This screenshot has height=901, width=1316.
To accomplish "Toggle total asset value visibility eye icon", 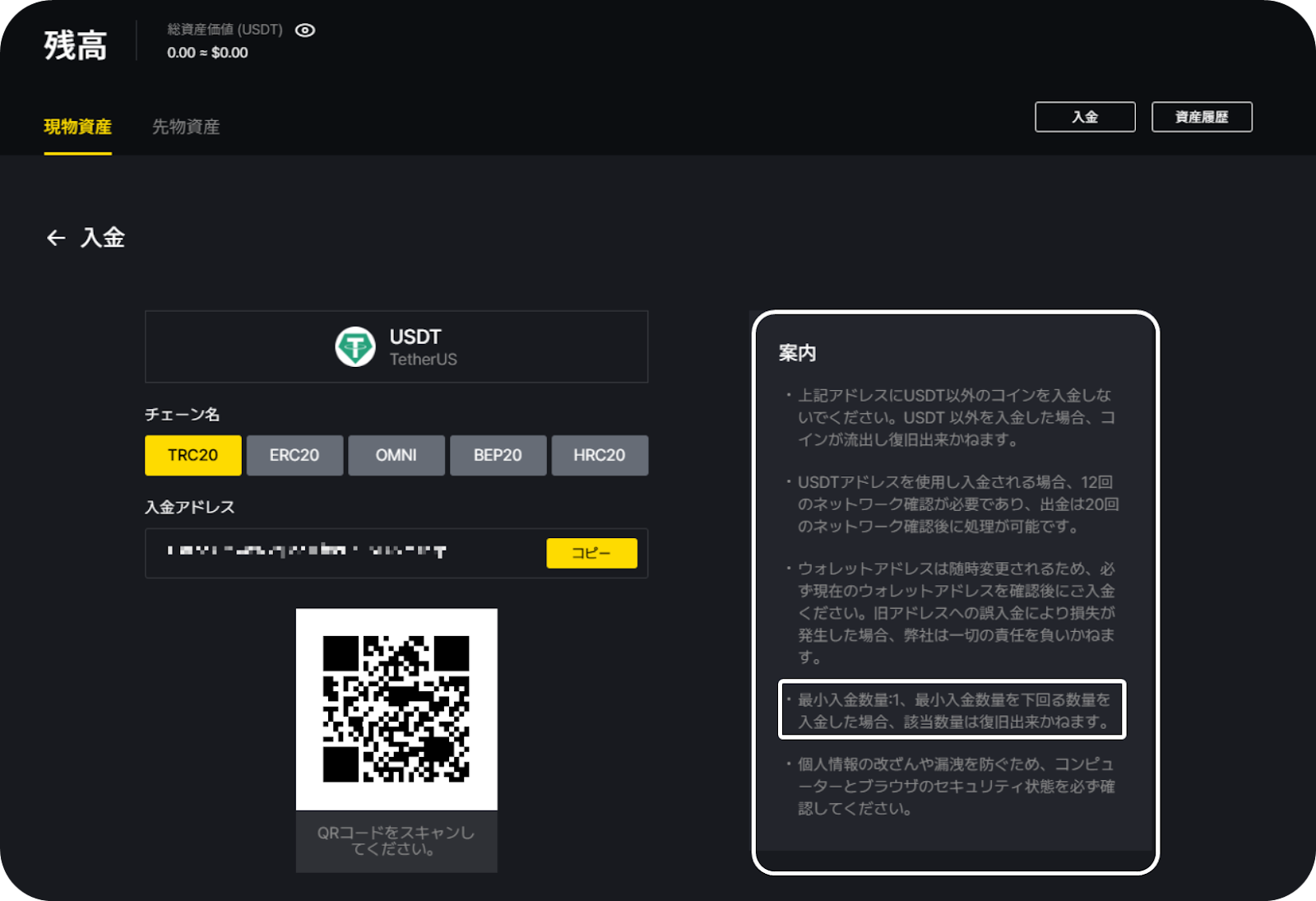I will click(x=305, y=30).
